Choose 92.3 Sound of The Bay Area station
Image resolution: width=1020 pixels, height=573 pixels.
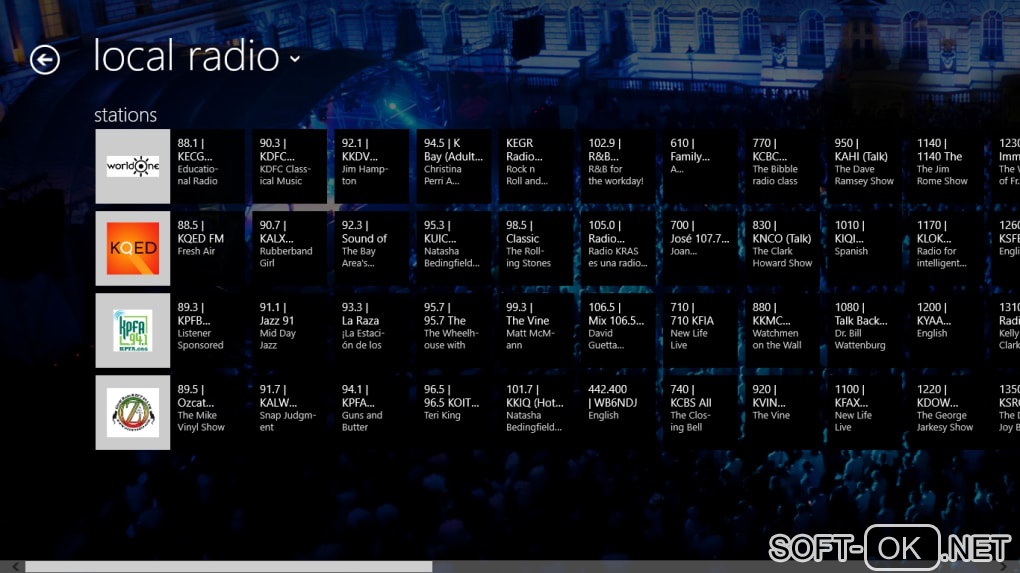372,248
